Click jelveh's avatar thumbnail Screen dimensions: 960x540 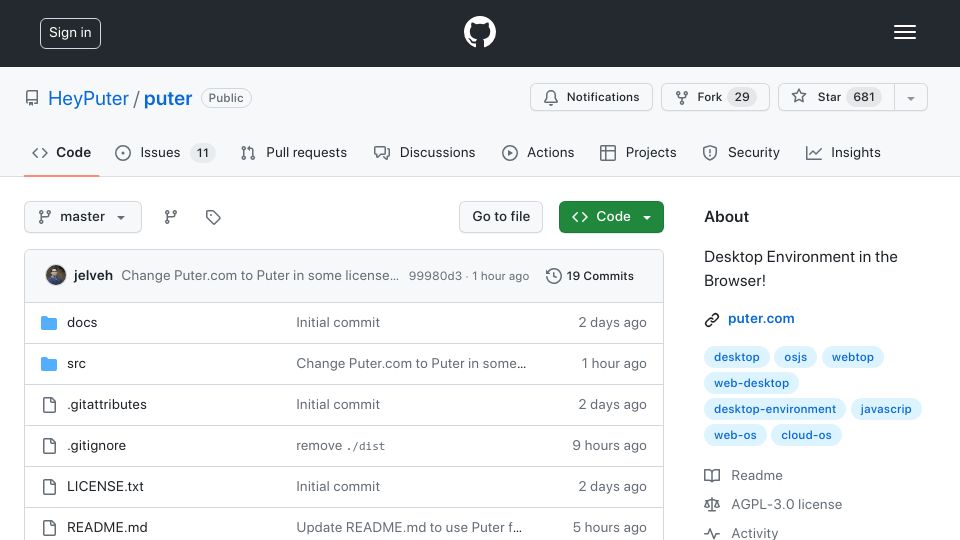point(56,275)
